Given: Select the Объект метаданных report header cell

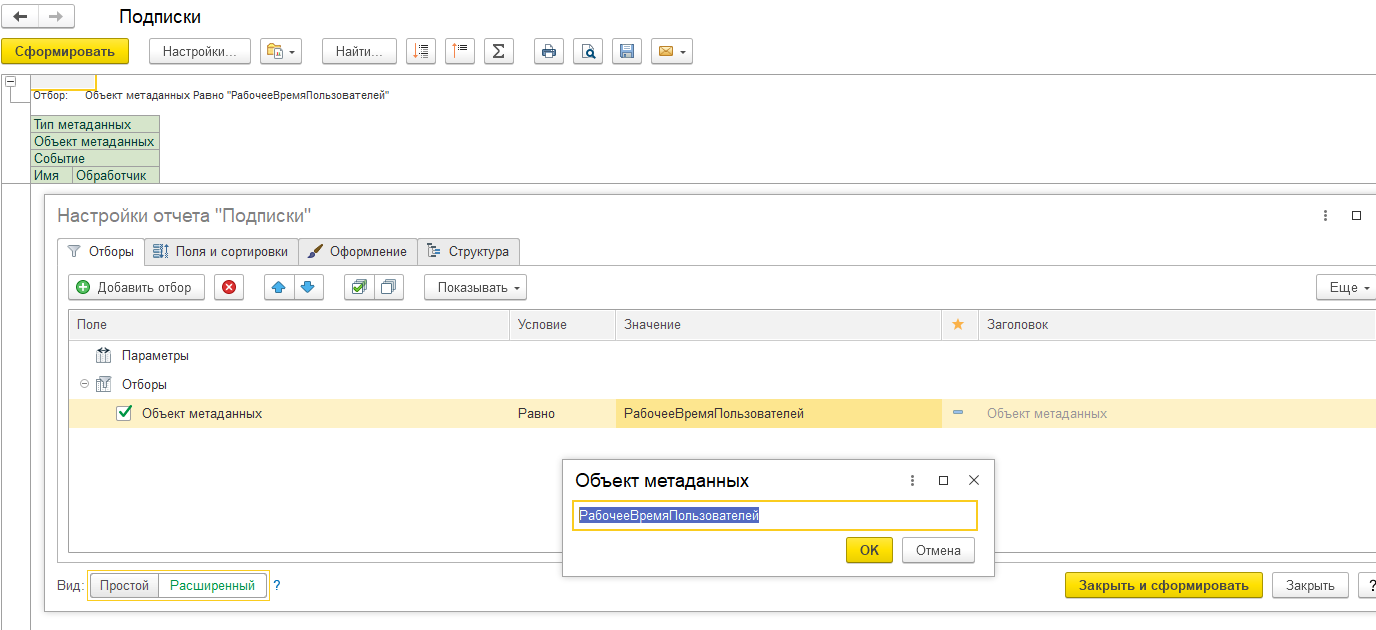Looking at the screenshot, I should (x=95, y=141).
